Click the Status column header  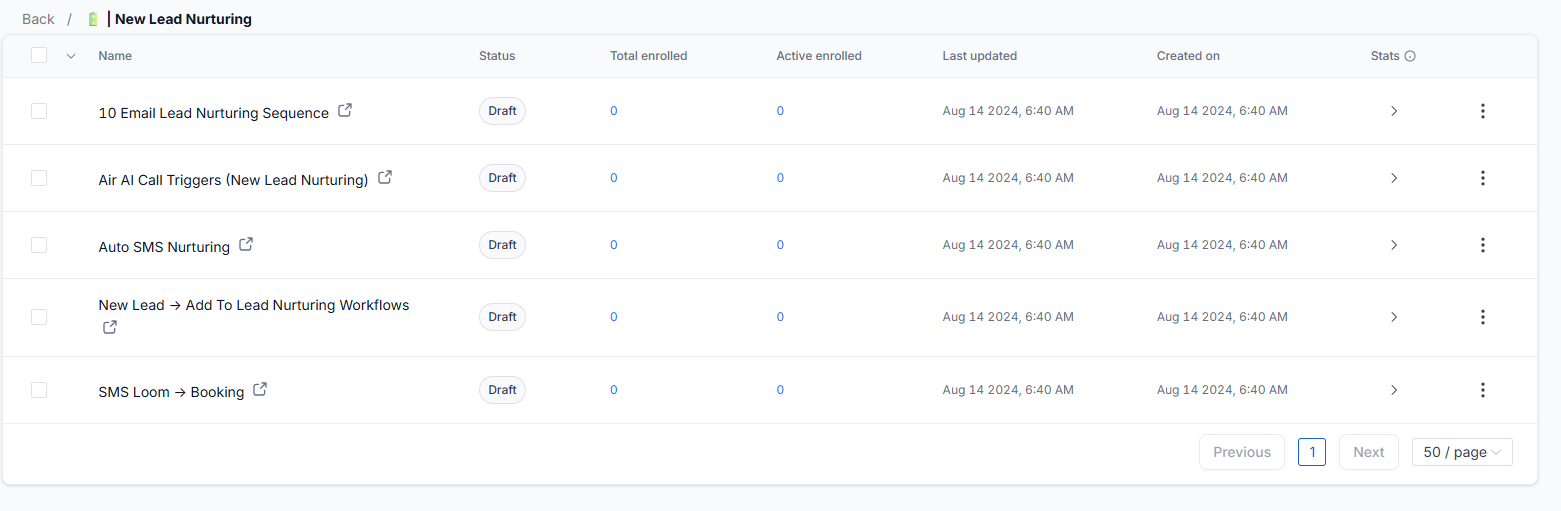[497, 56]
